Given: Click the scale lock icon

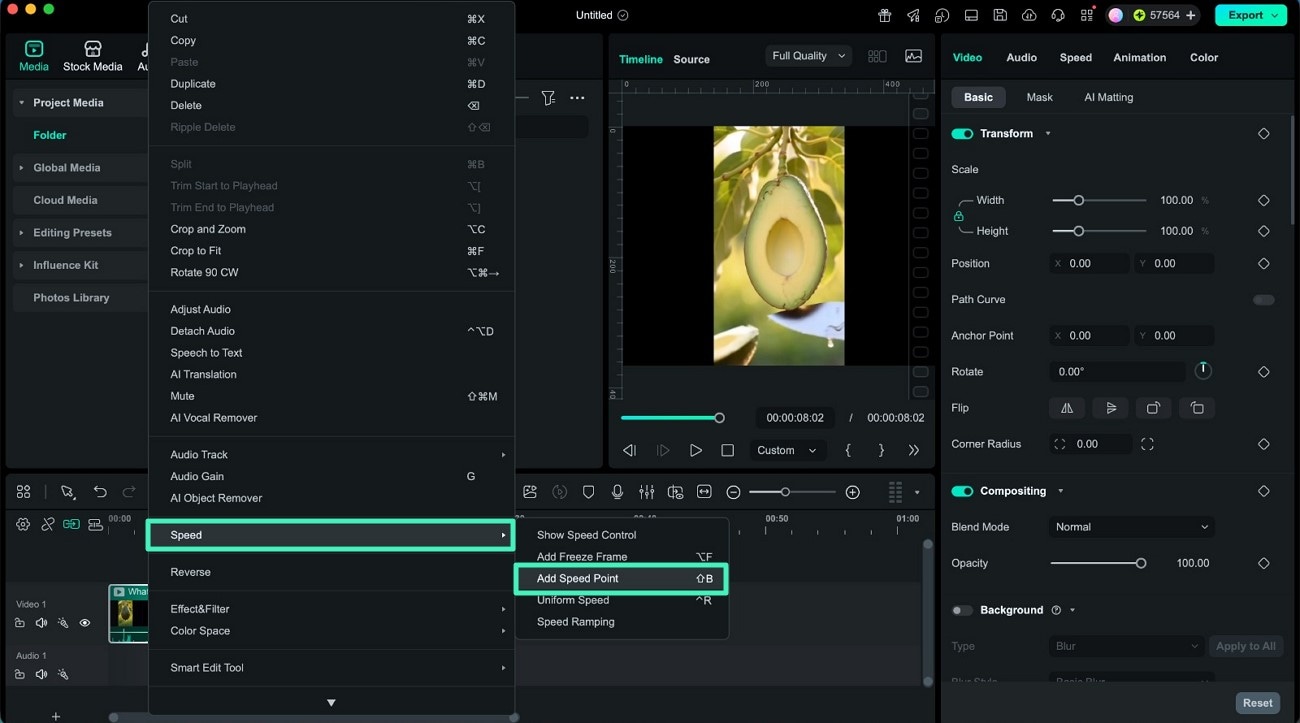Looking at the screenshot, I should tap(958, 216).
